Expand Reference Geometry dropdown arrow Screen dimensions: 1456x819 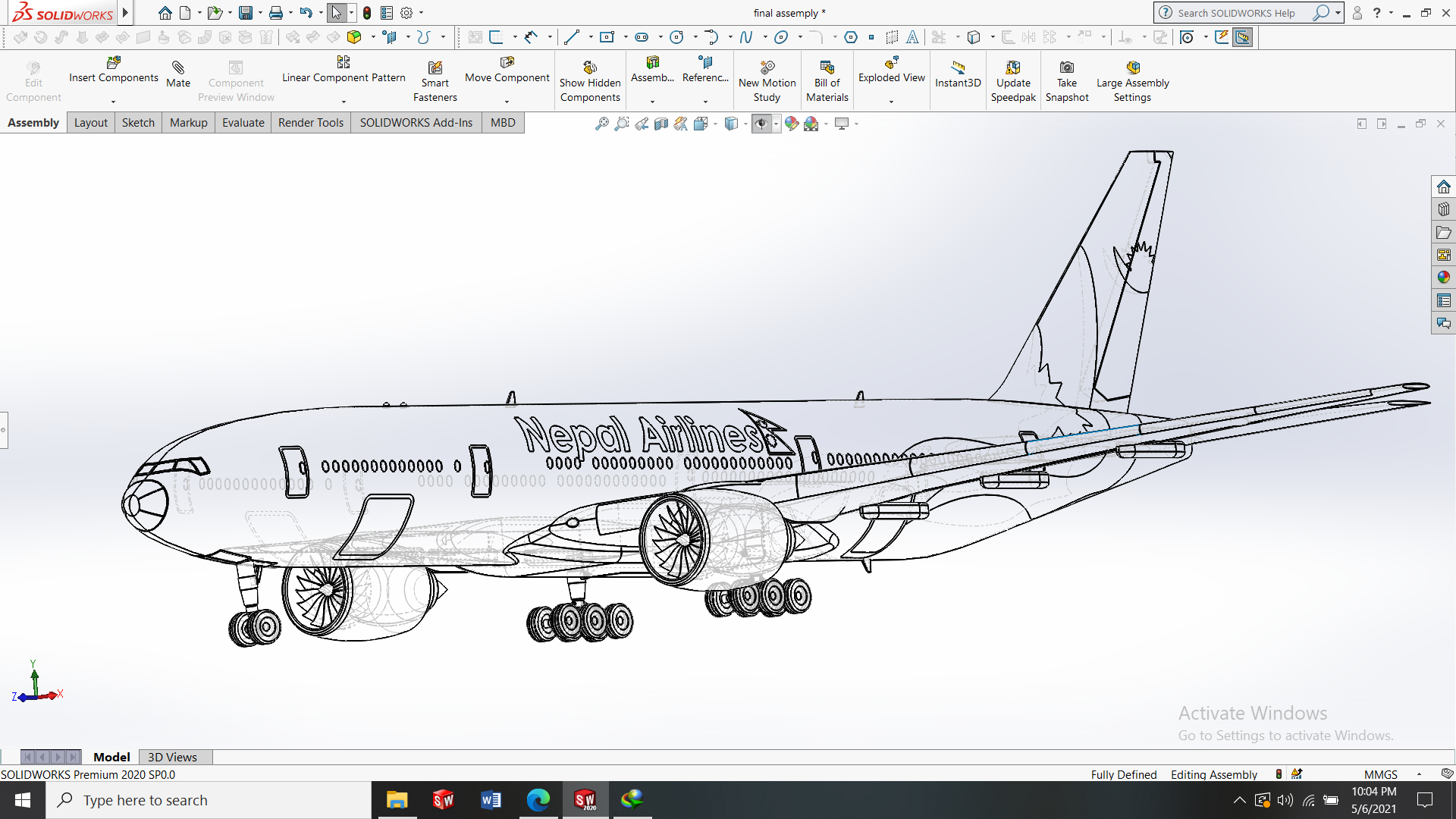705,102
